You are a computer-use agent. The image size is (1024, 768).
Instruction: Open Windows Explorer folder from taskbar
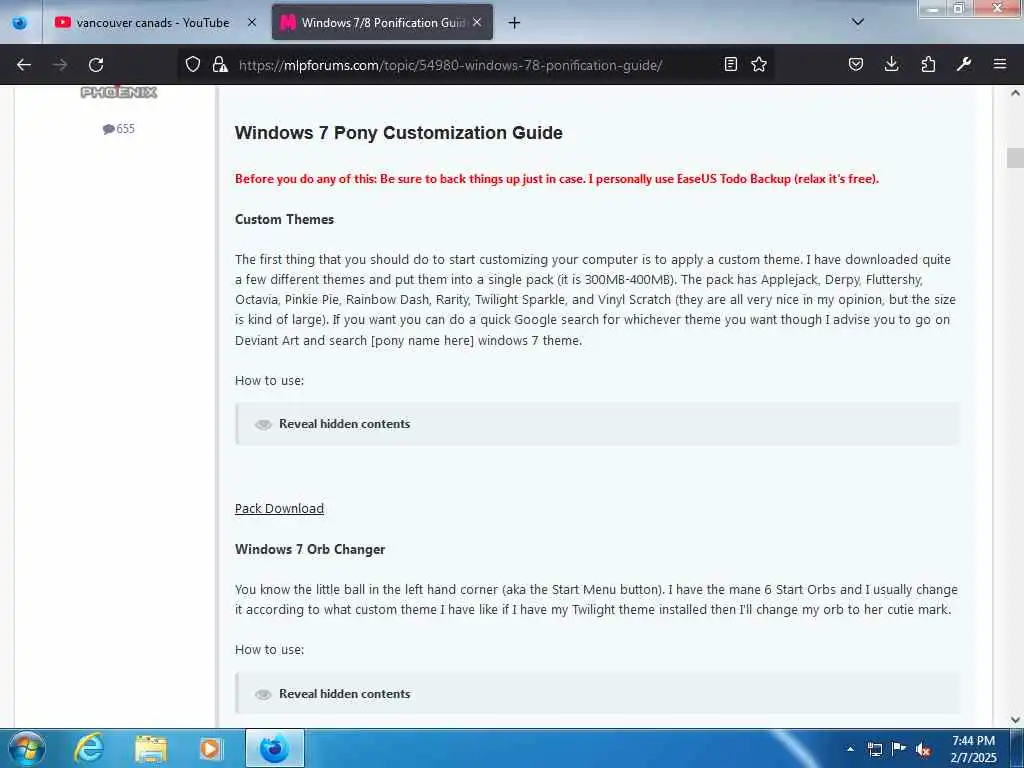point(151,748)
